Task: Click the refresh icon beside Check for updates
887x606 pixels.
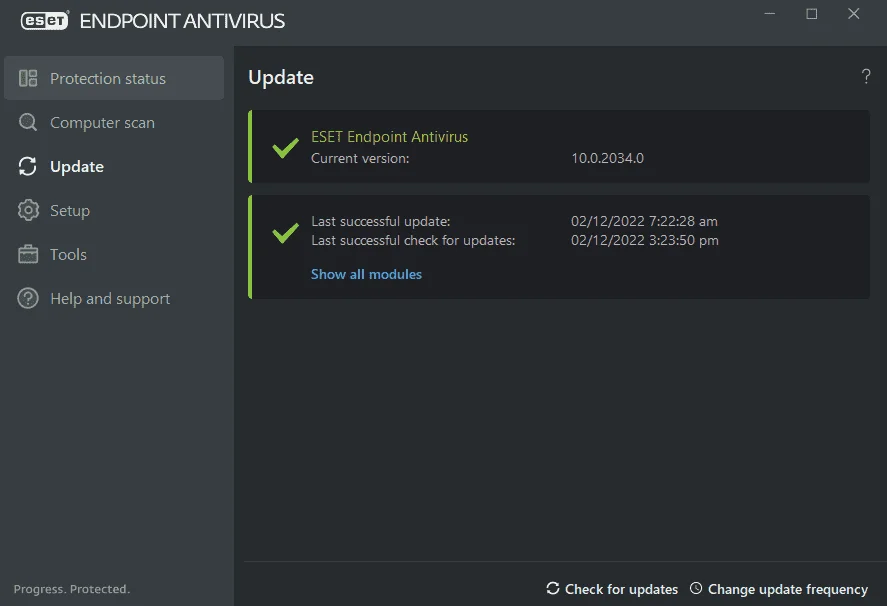Action: 553,588
